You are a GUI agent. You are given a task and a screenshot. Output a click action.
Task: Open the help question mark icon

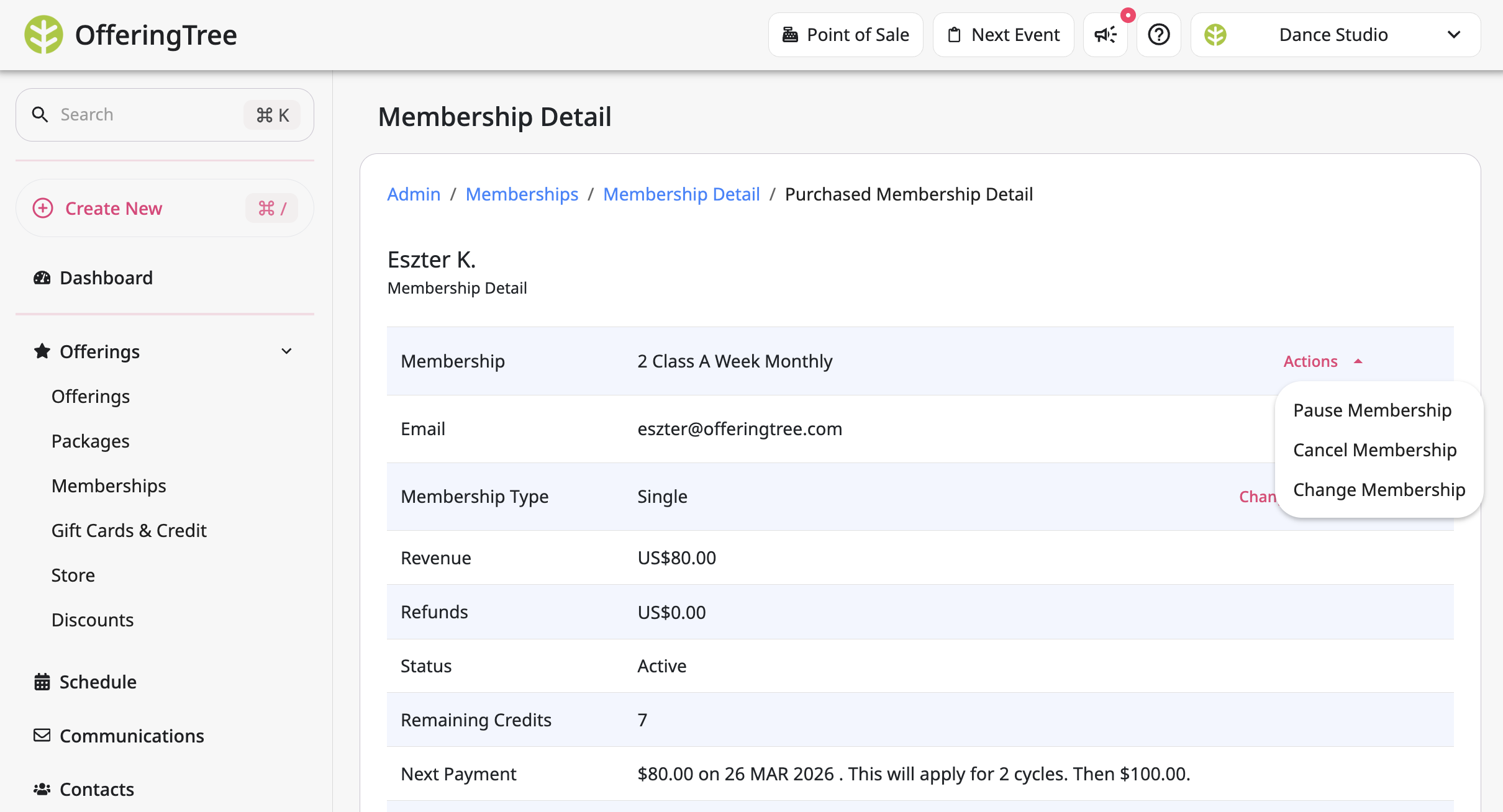click(x=1159, y=35)
